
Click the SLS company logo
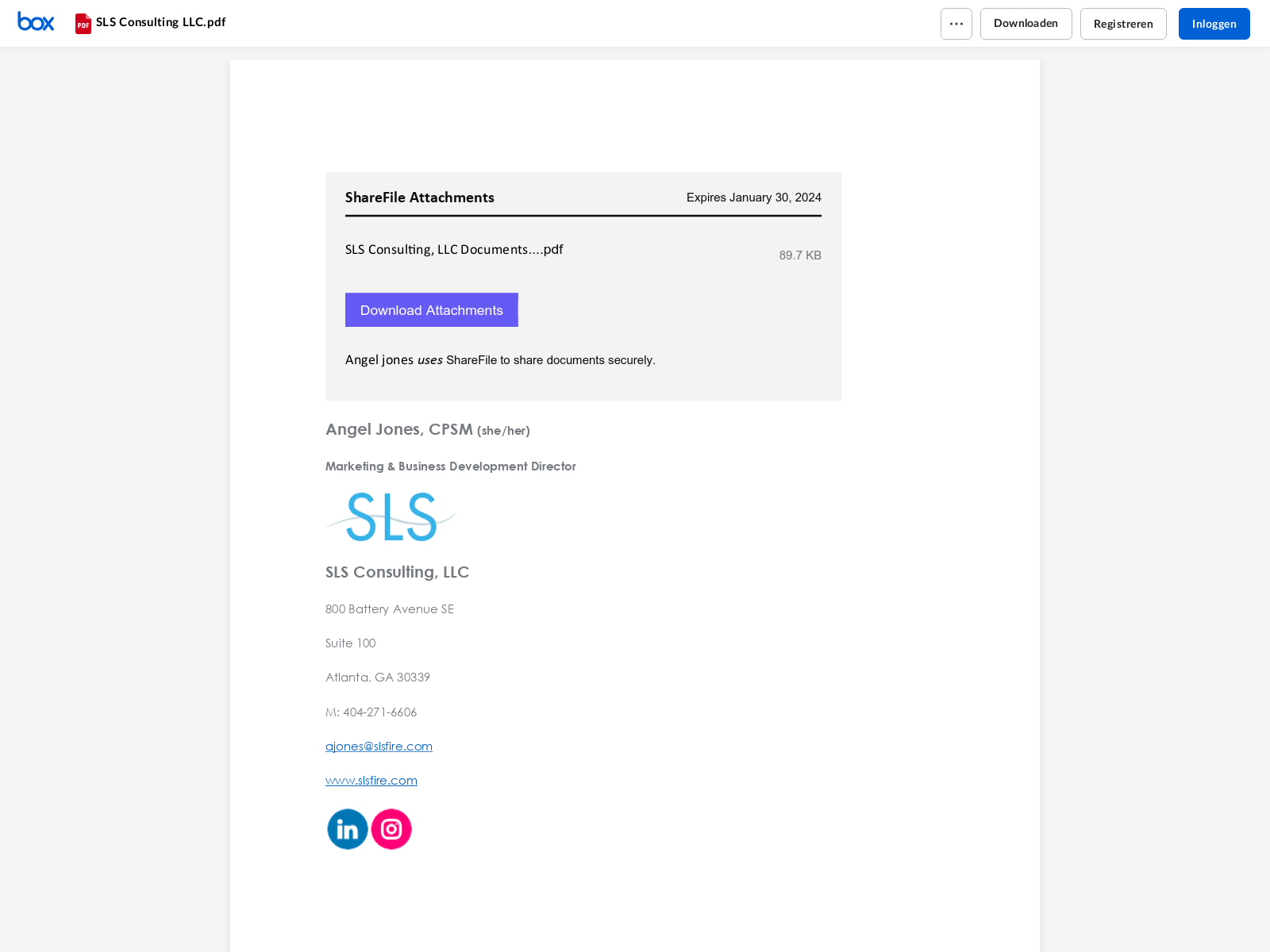[x=391, y=516]
